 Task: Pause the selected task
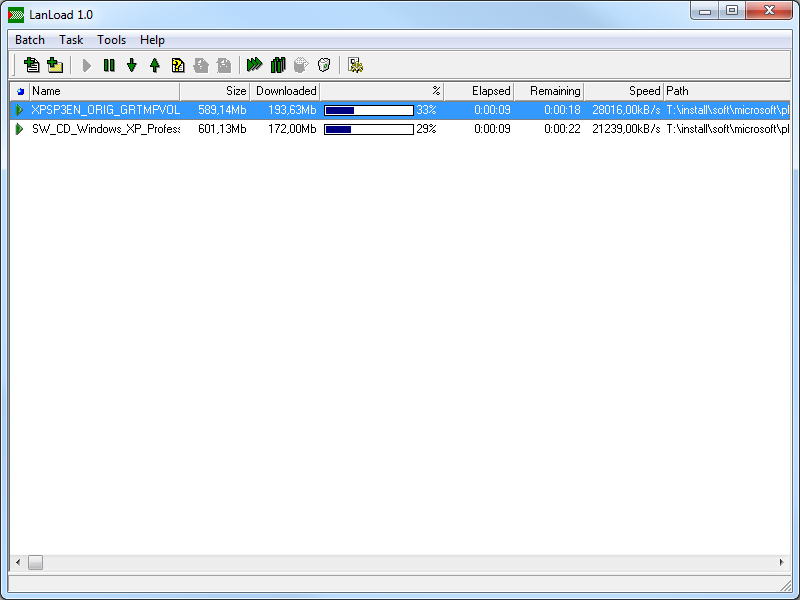tap(109, 65)
